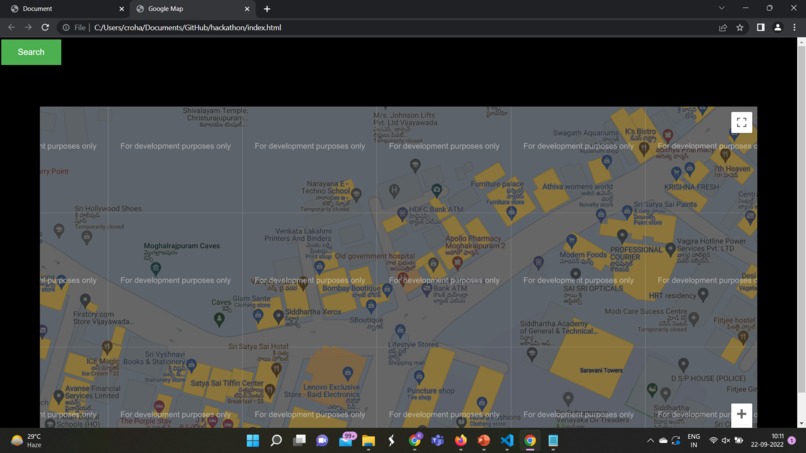
Task: Click Lifestyle Stores marker
Action: (400, 331)
